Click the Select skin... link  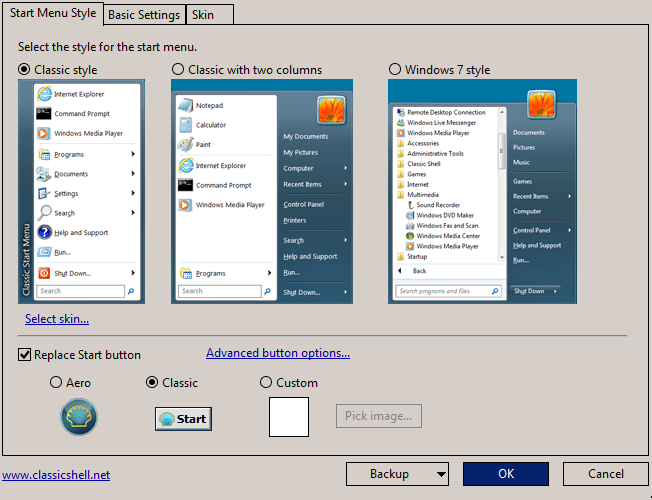(x=57, y=319)
